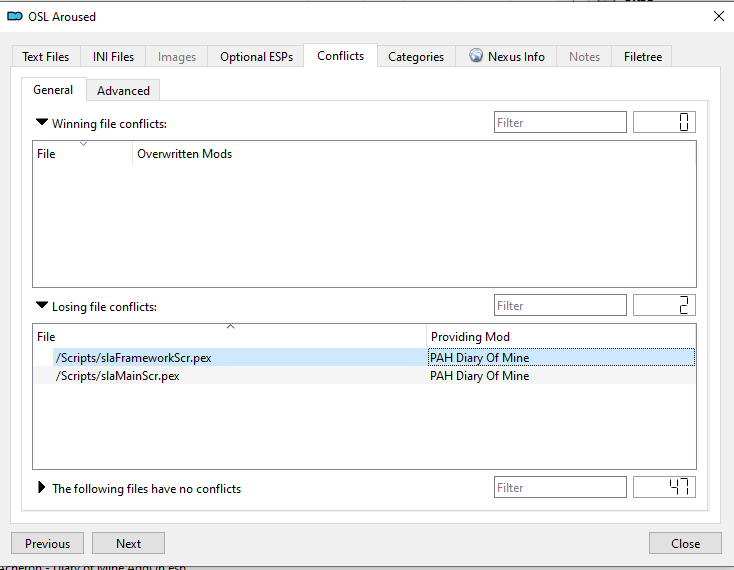The height and width of the screenshot is (570, 734).
Task: Click the winning conflicts Filter field
Action: coord(560,122)
